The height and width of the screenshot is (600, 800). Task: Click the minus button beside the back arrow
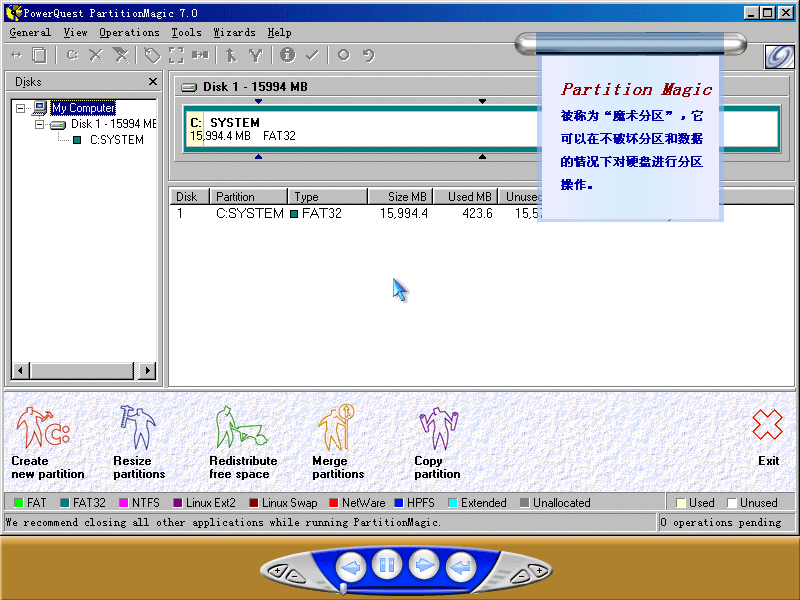pyautogui.click(x=296, y=577)
